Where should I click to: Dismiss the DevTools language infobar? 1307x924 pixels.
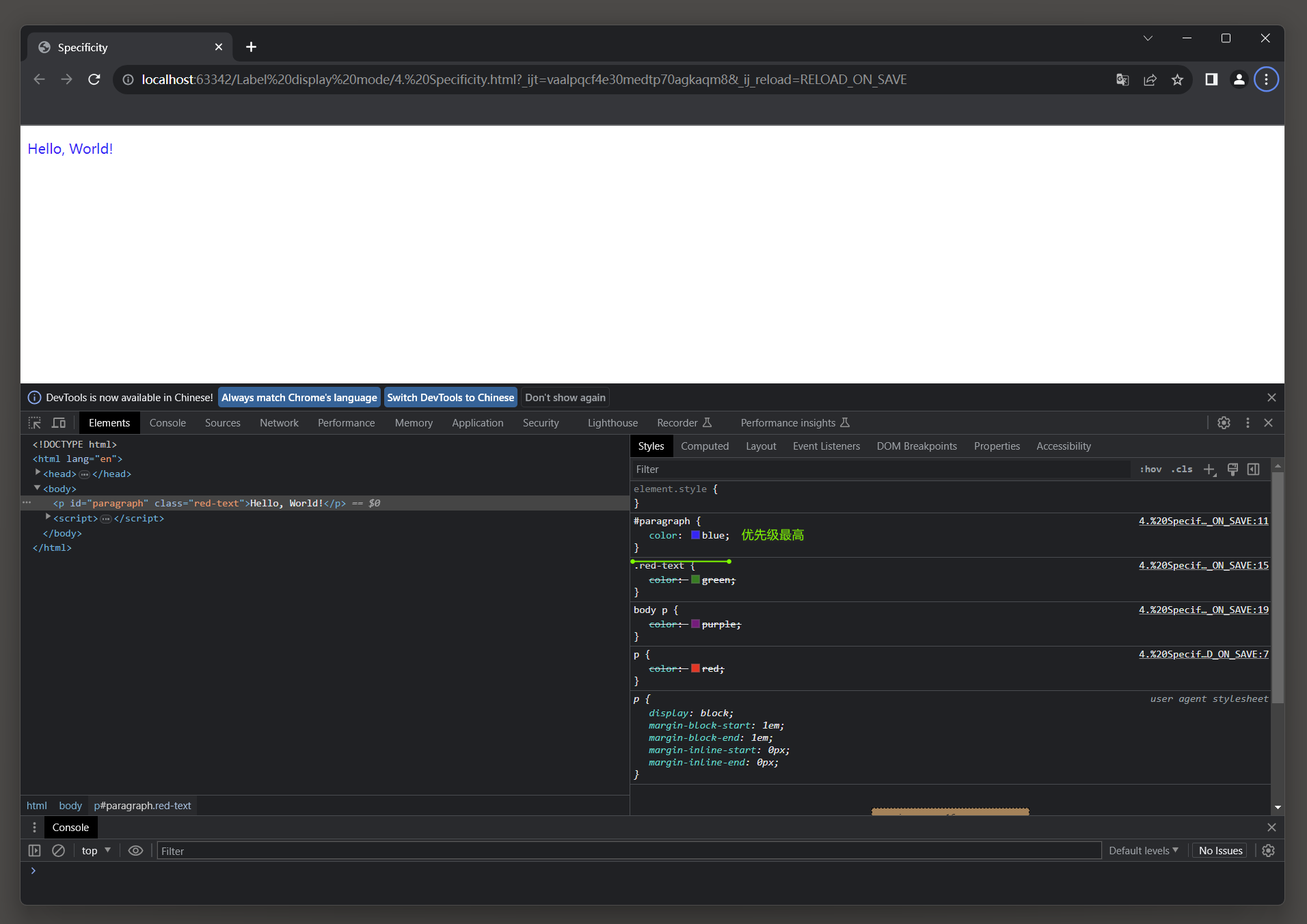1271,398
